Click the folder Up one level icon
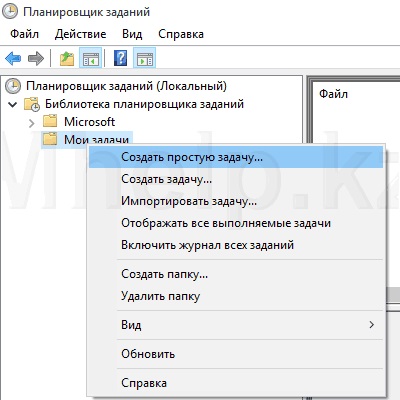The width and height of the screenshot is (400, 400). point(67,58)
